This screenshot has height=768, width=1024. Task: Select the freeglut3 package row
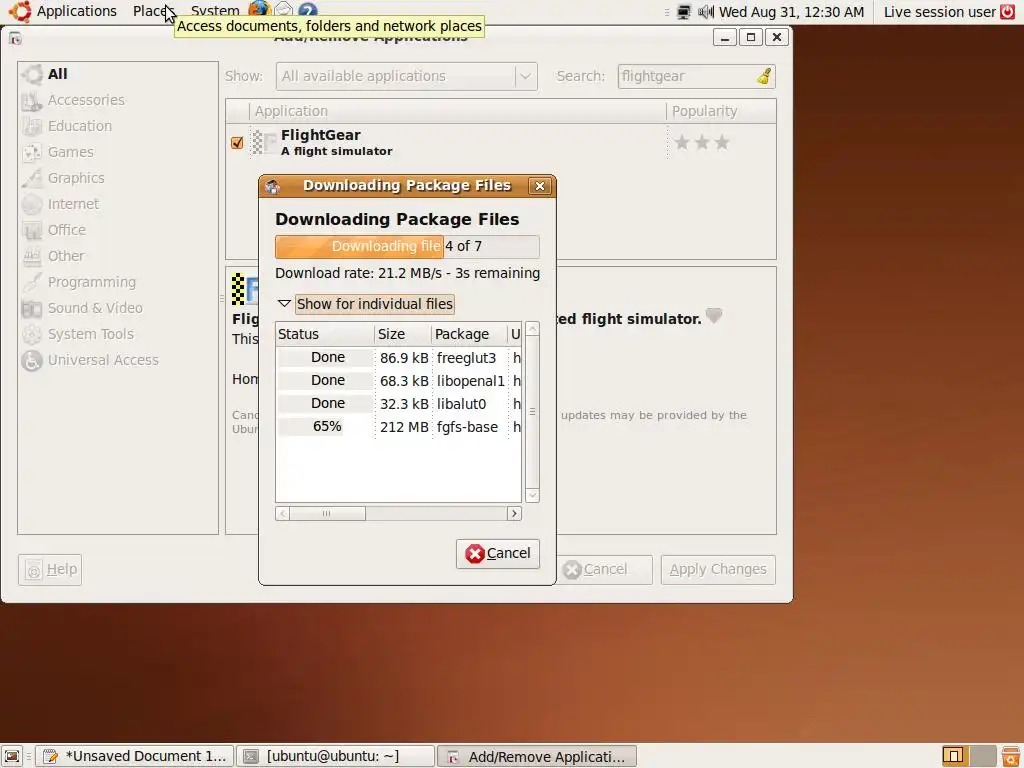(x=398, y=358)
